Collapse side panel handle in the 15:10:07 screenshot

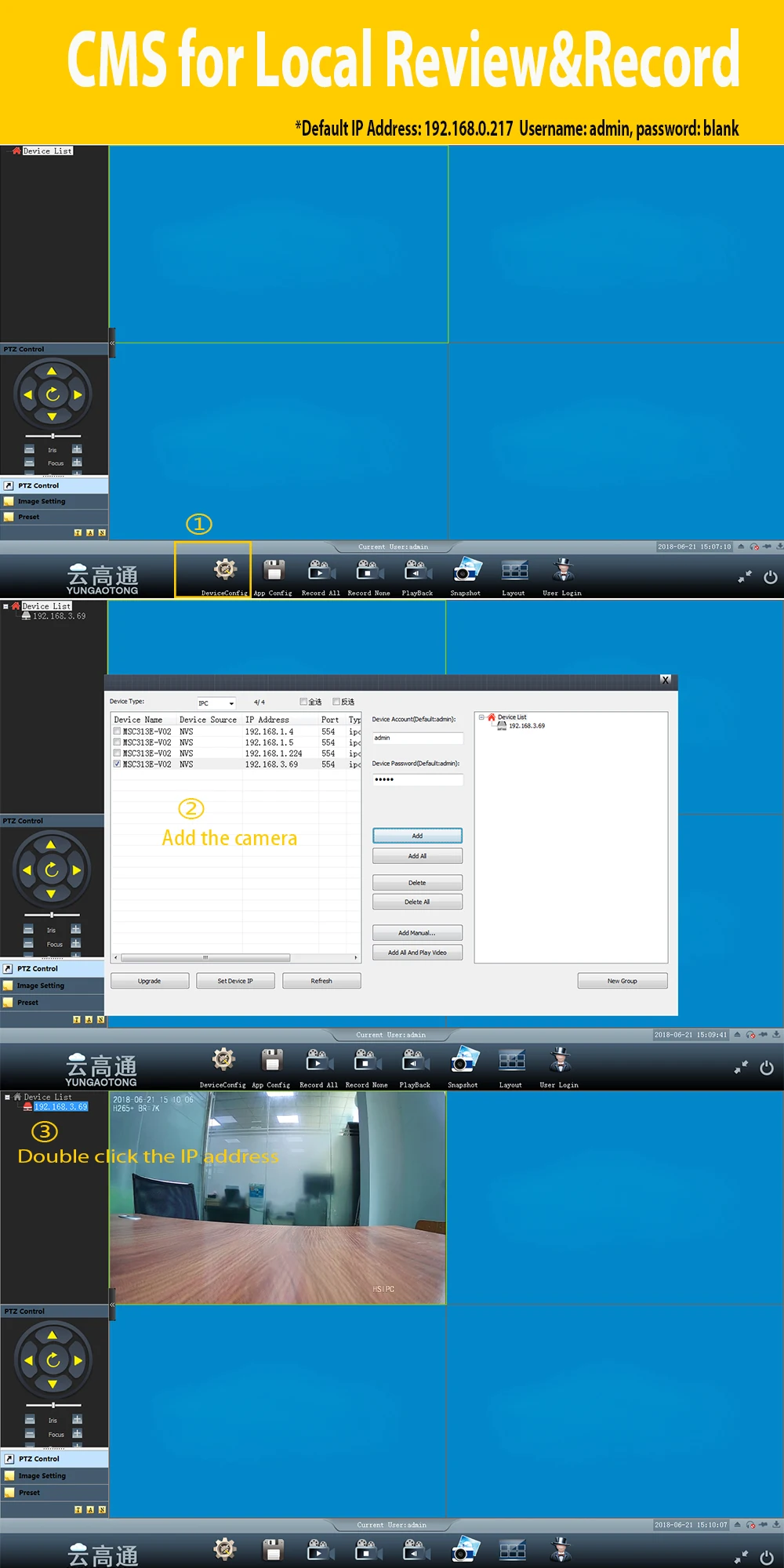(112, 1305)
